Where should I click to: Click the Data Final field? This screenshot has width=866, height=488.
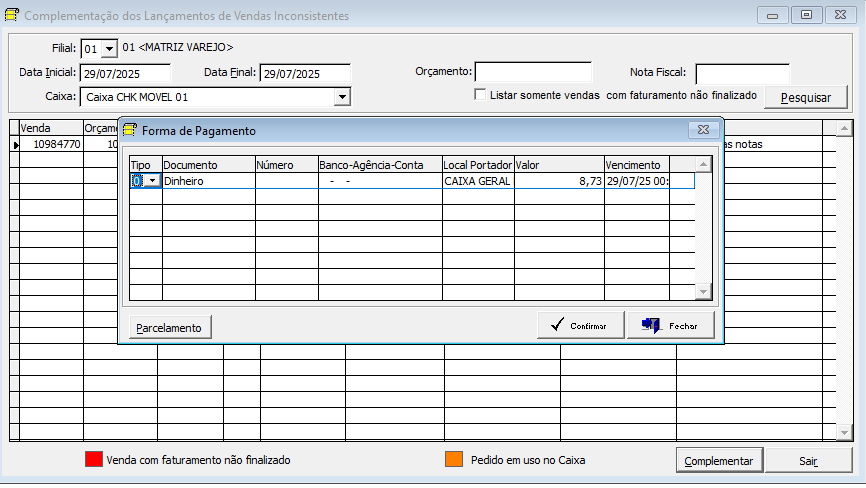pyautogui.click(x=305, y=73)
